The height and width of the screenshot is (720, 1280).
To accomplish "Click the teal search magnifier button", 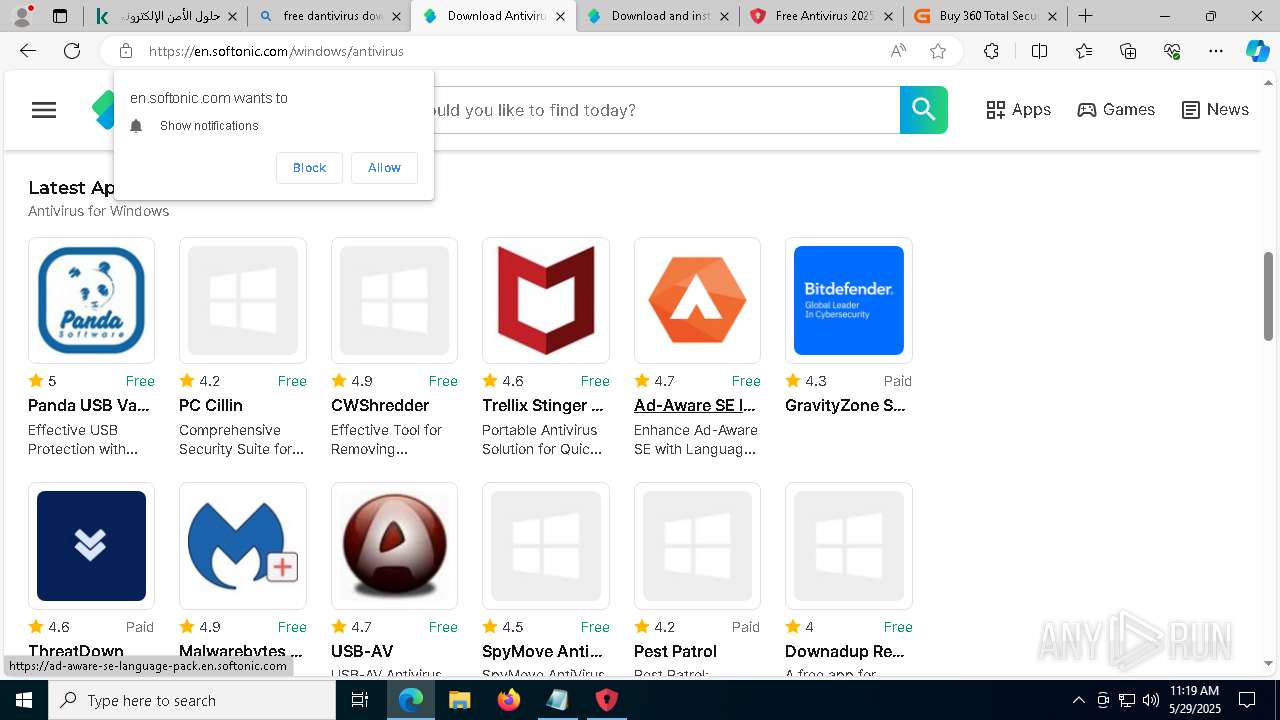I will click(x=923, y=110).
